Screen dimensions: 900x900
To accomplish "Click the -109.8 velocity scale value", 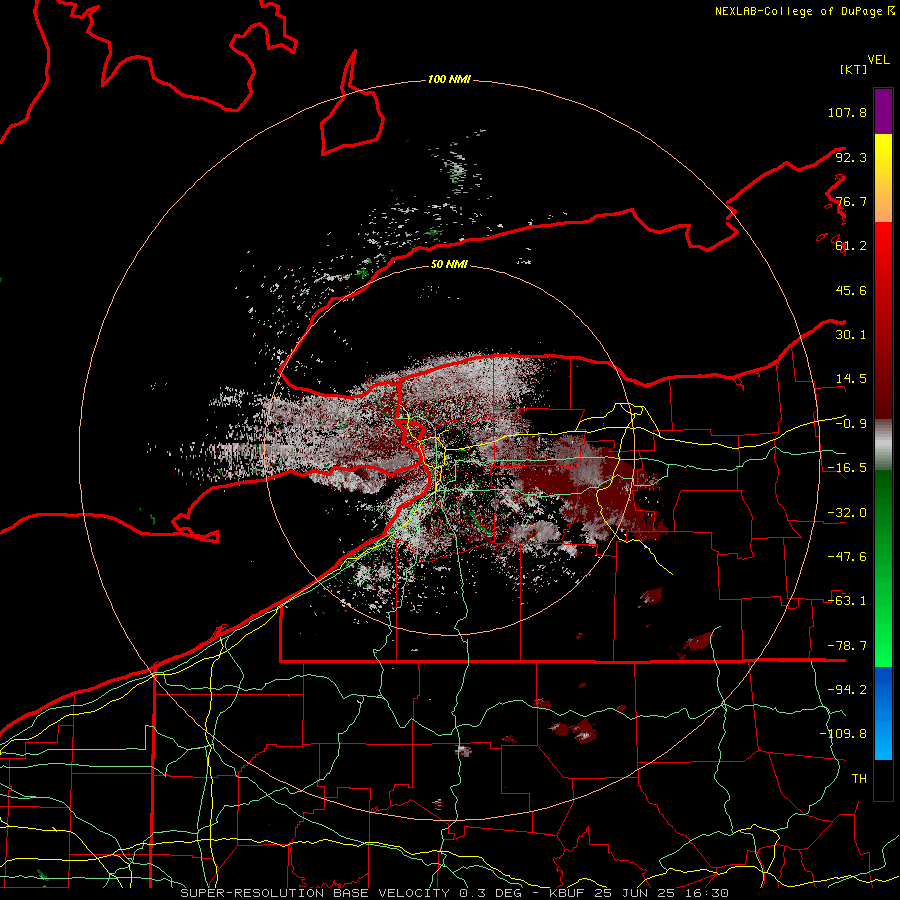I will point(843,734).
